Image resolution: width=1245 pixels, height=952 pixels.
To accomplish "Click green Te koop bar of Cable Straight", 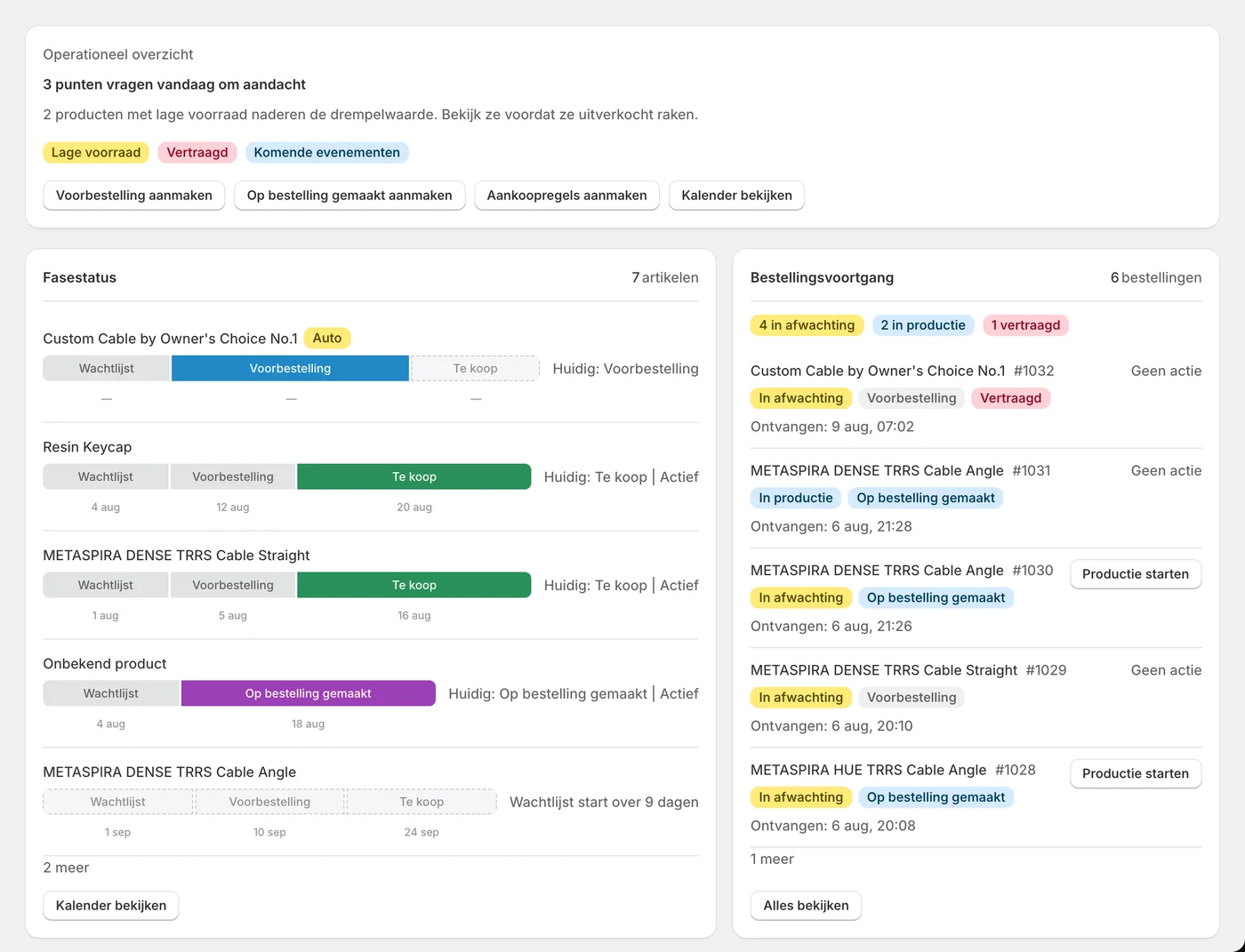I will (414, 585).
